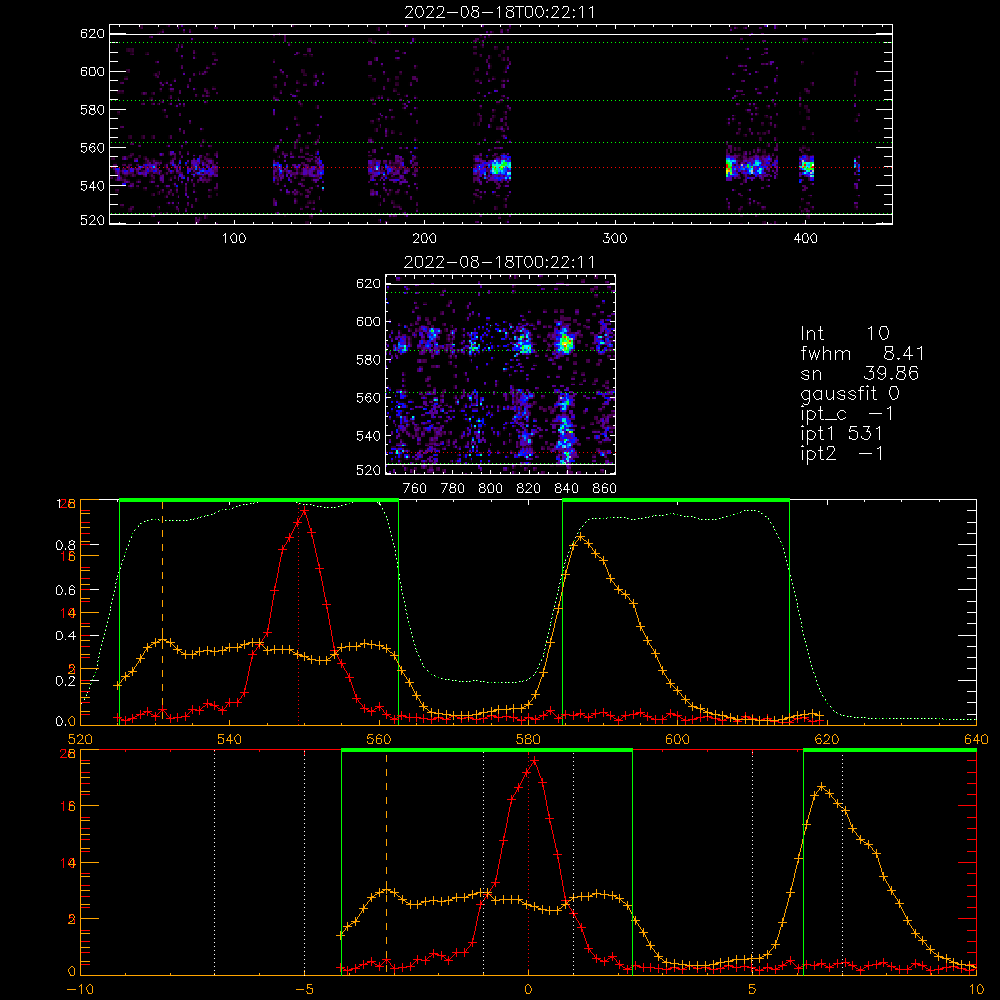Click x-axis label 100 on top image
Viewport: 1000px width, 1000px height.
pos(234,239)
